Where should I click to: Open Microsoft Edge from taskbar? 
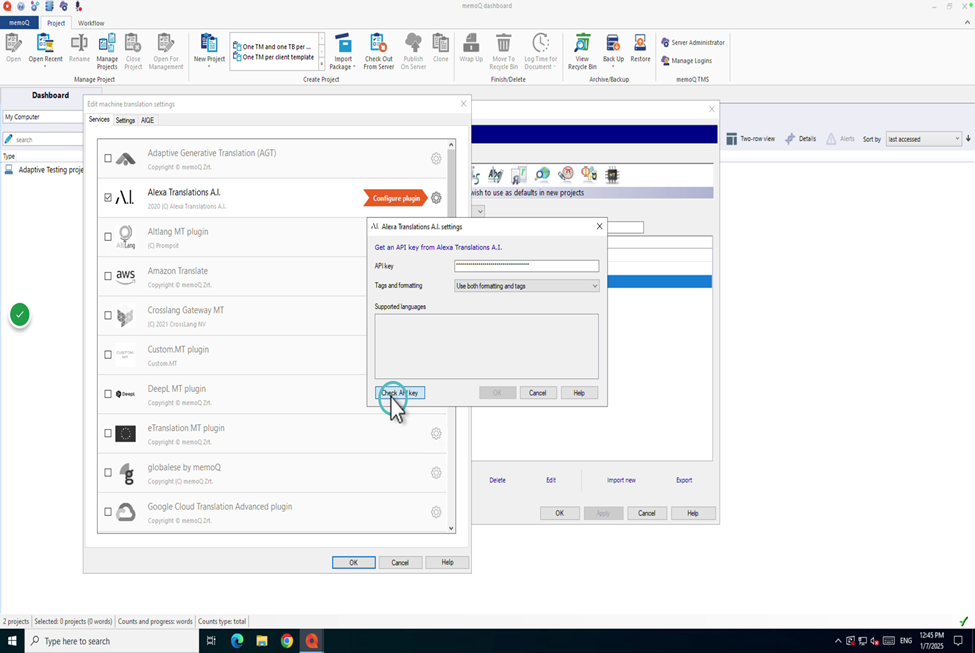[x=237, y=641]
